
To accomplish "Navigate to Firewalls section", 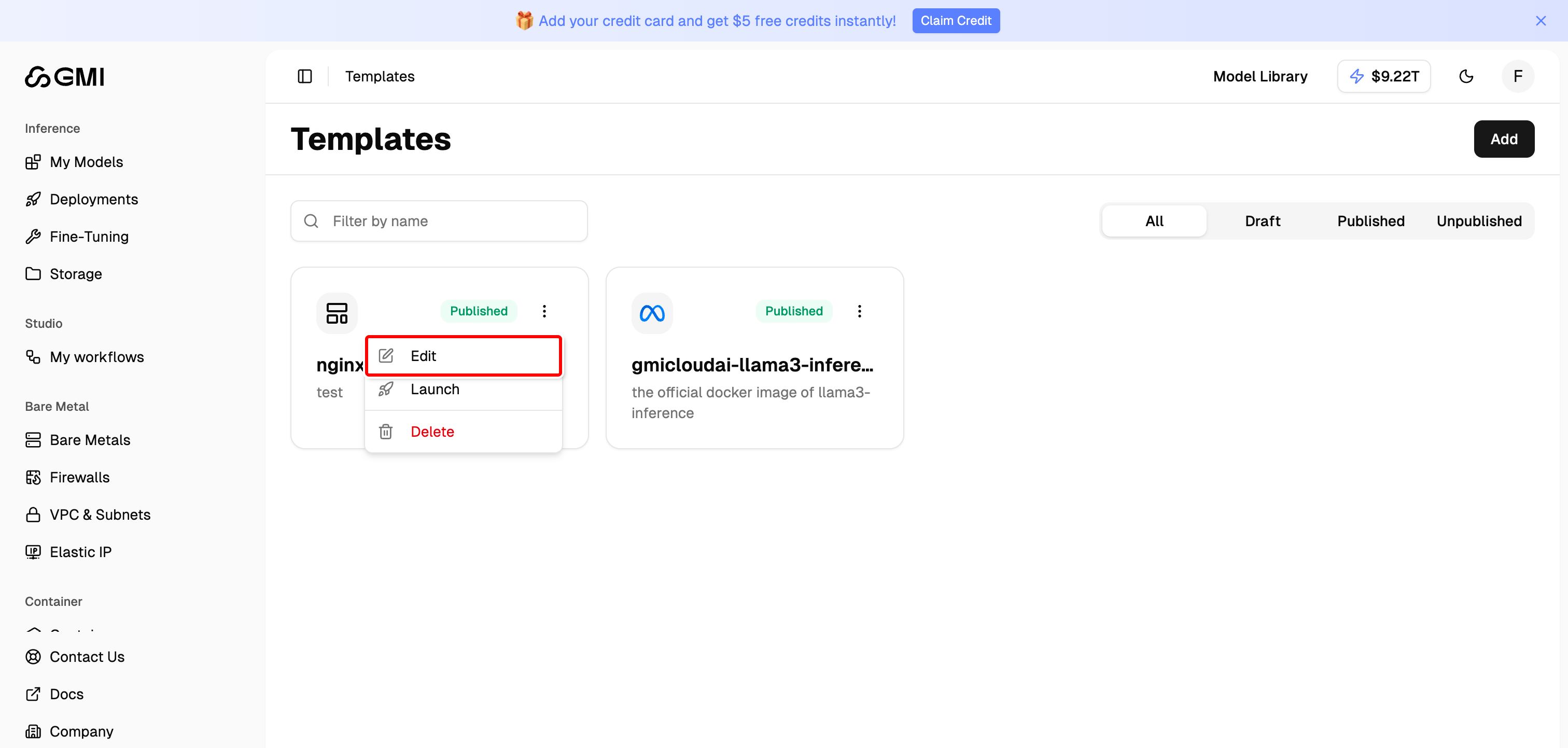I will (x=79, y=478).
